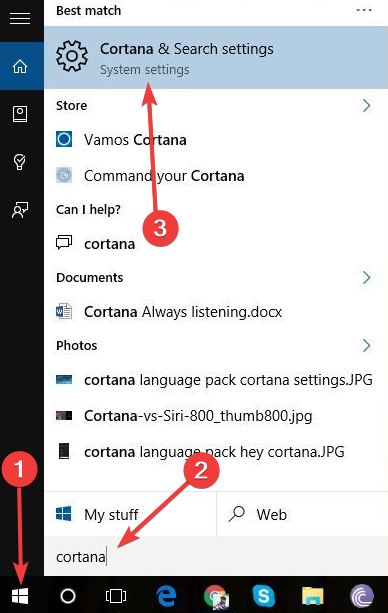This screenshot has height=613, width=388.
Task: Click the search box containing cortana
Action: [x=216, y=557]
